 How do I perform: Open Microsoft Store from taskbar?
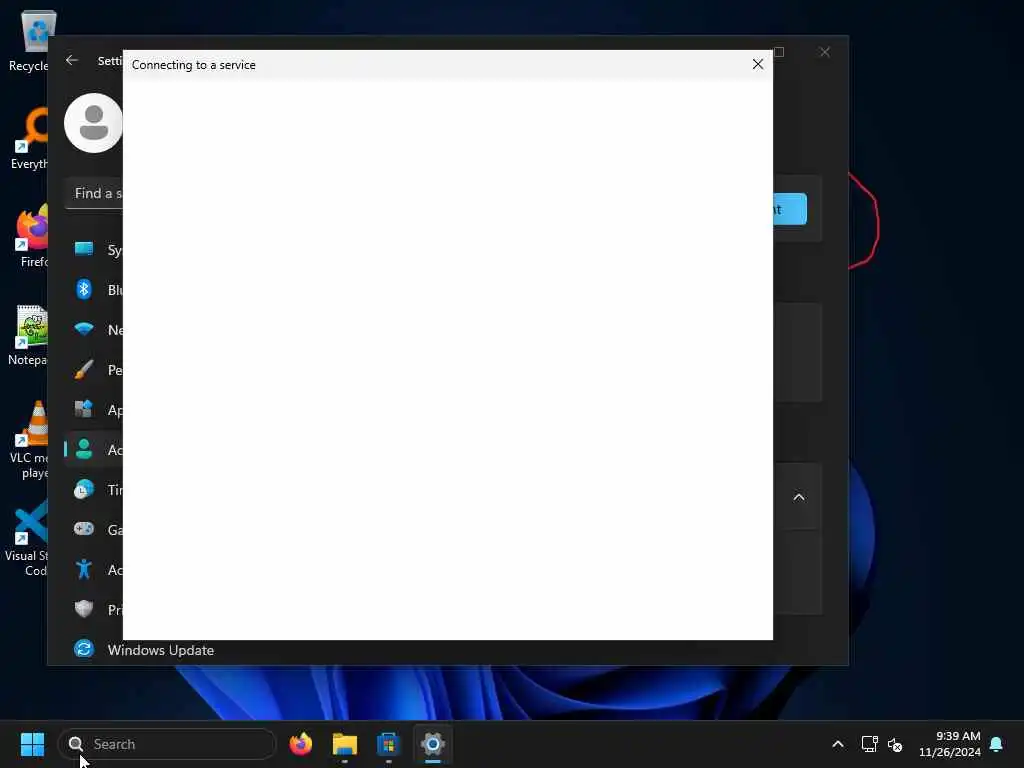388,744
